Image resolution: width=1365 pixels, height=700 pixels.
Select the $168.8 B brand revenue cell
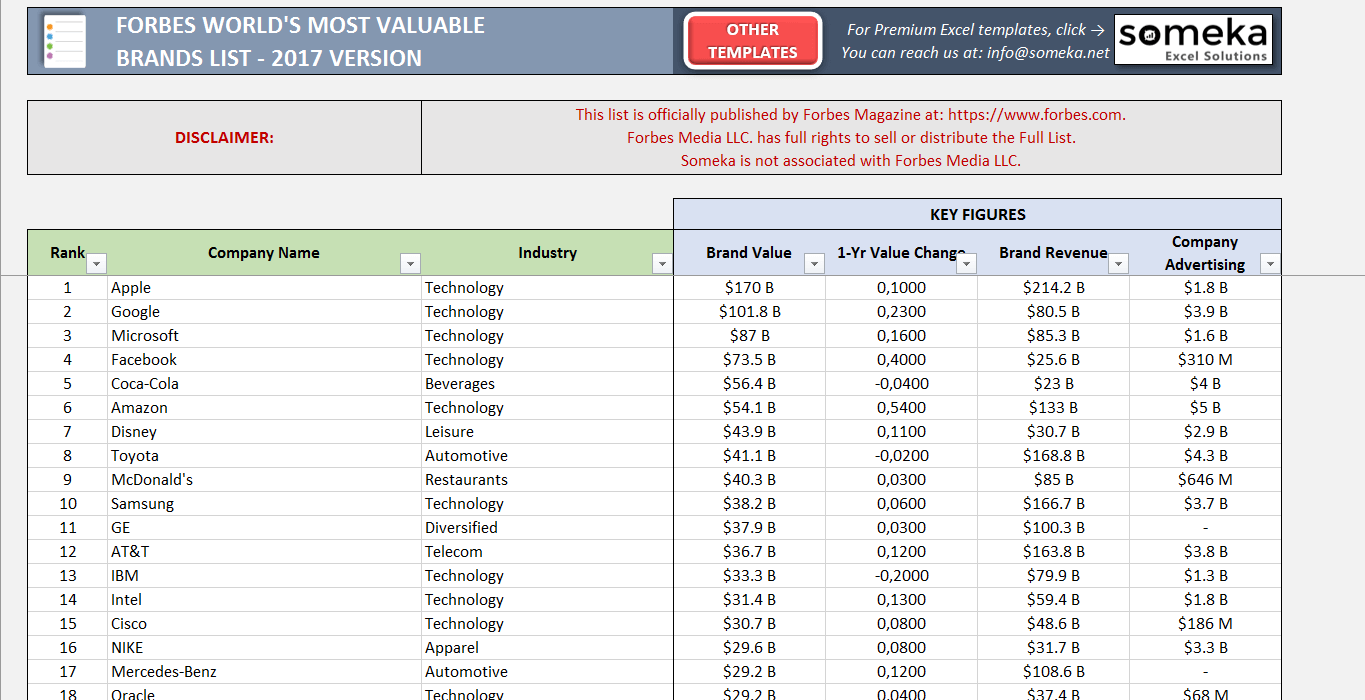pos(1053,456)
